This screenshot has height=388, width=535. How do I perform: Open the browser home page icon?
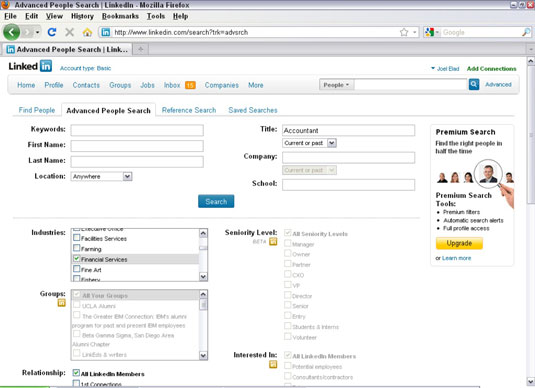(x=87, y=32)
